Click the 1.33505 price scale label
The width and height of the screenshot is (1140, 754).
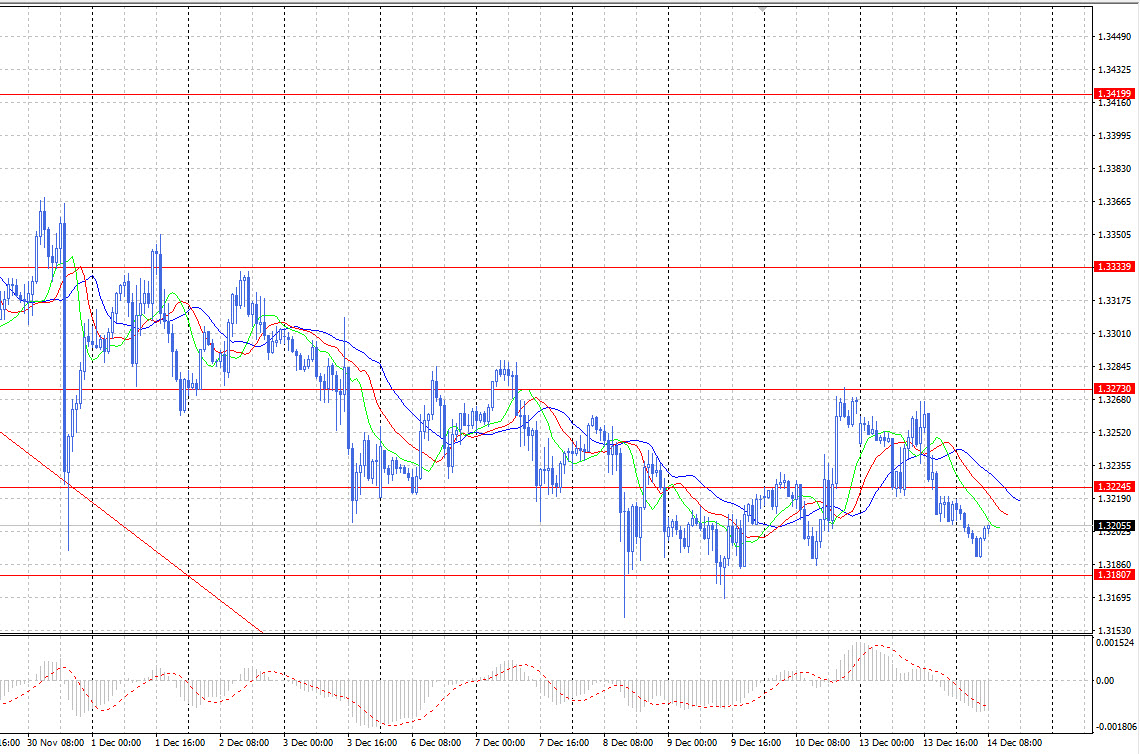click(1115, 235)
